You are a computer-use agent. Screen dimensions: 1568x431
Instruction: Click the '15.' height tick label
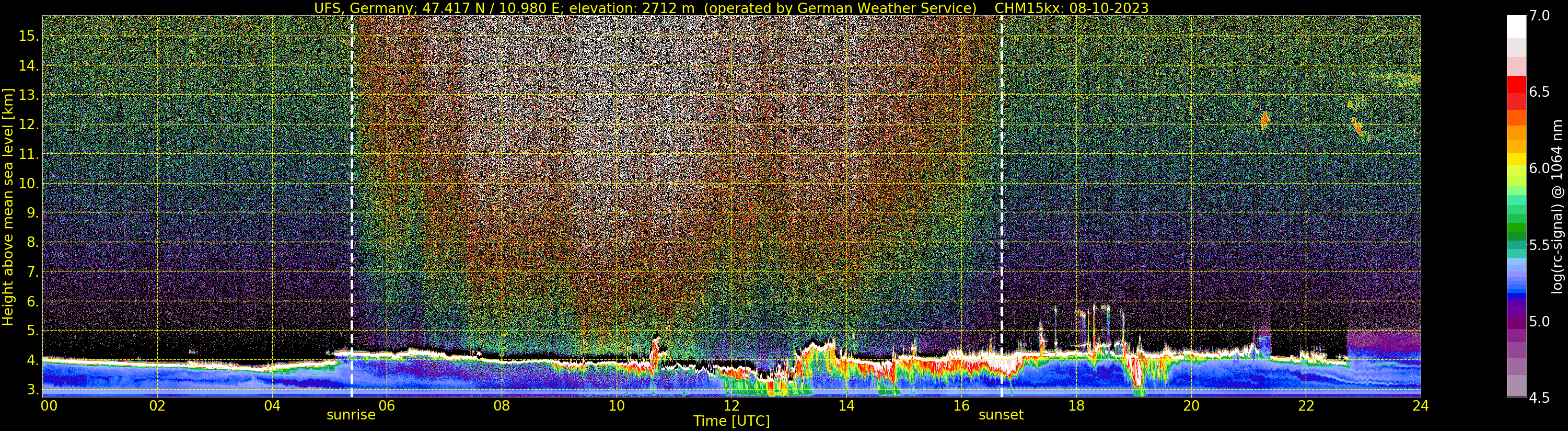[x=29, y=36]
